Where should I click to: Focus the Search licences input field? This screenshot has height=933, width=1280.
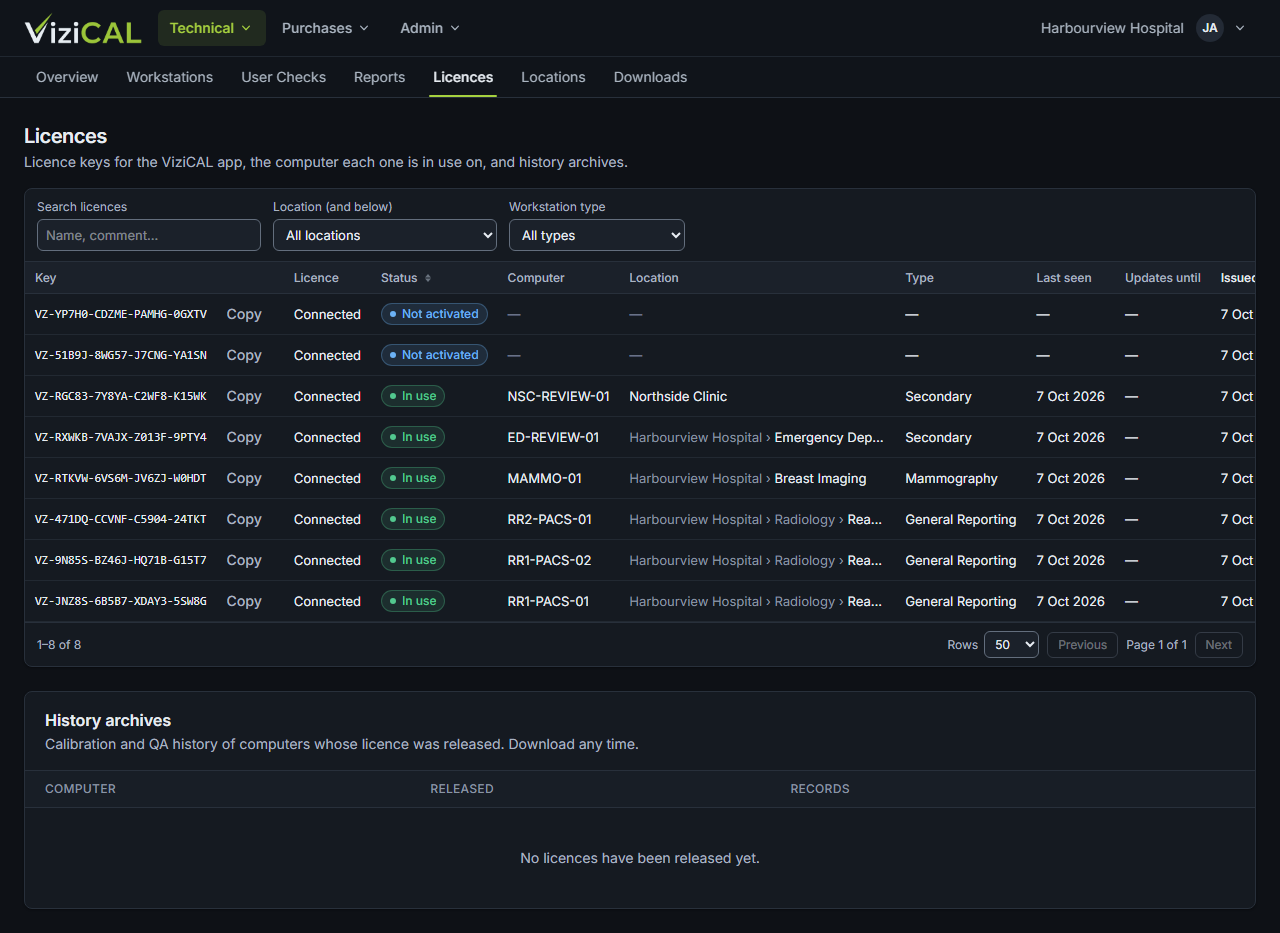pyautogui.click(x=149, y=235)
